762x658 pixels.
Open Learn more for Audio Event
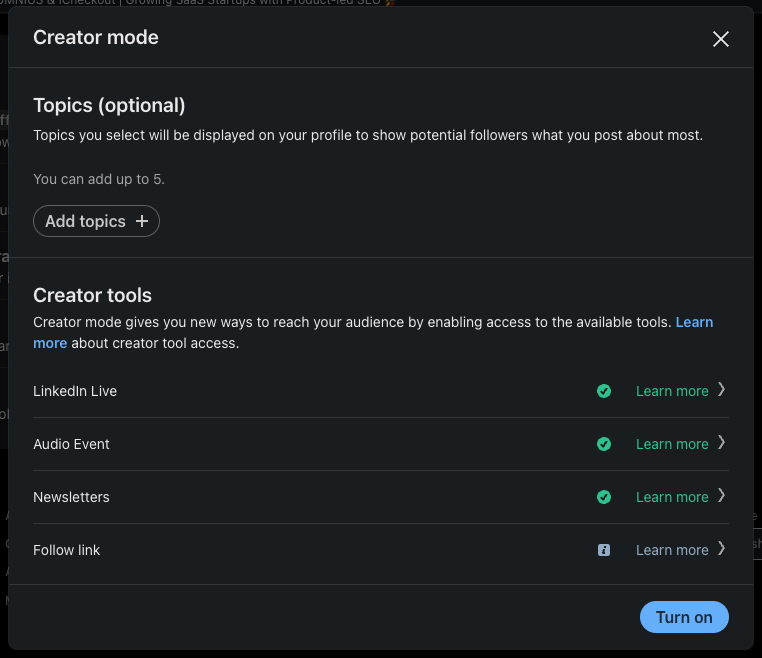point(672,444)
